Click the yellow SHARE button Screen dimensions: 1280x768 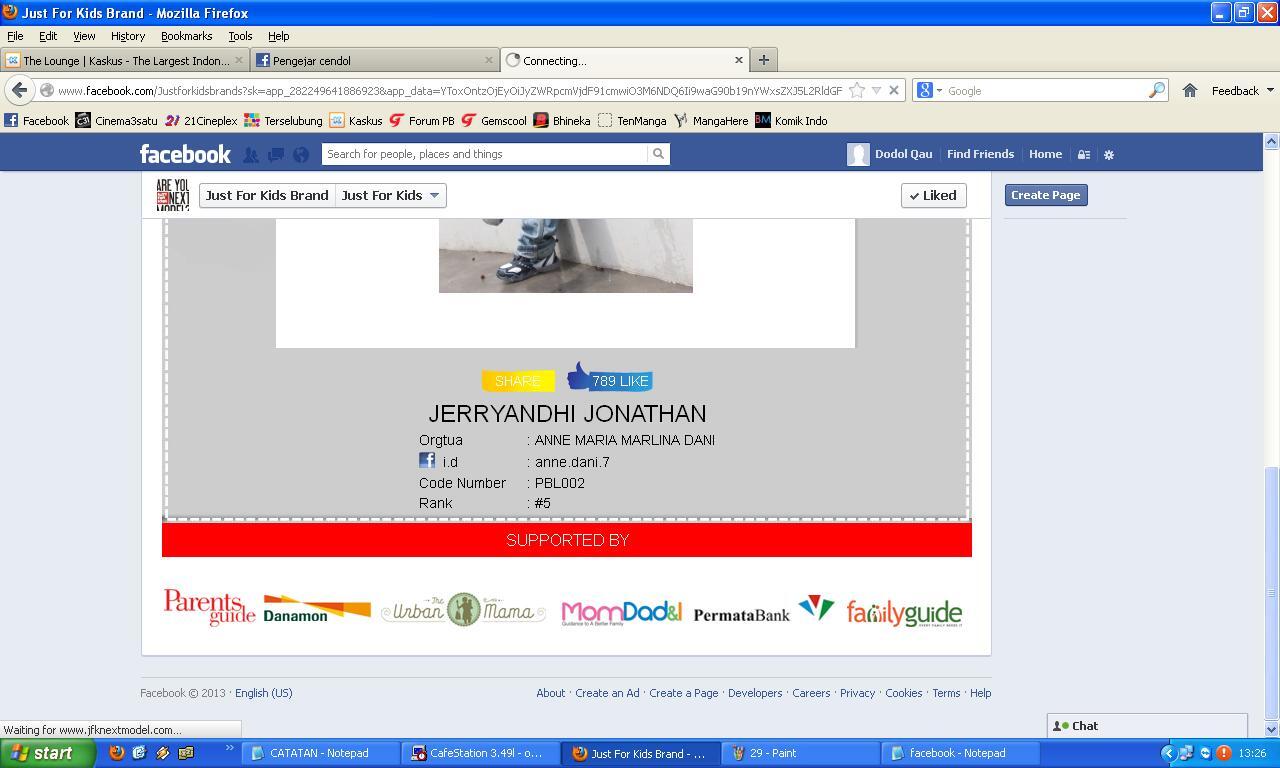point(518,381)
